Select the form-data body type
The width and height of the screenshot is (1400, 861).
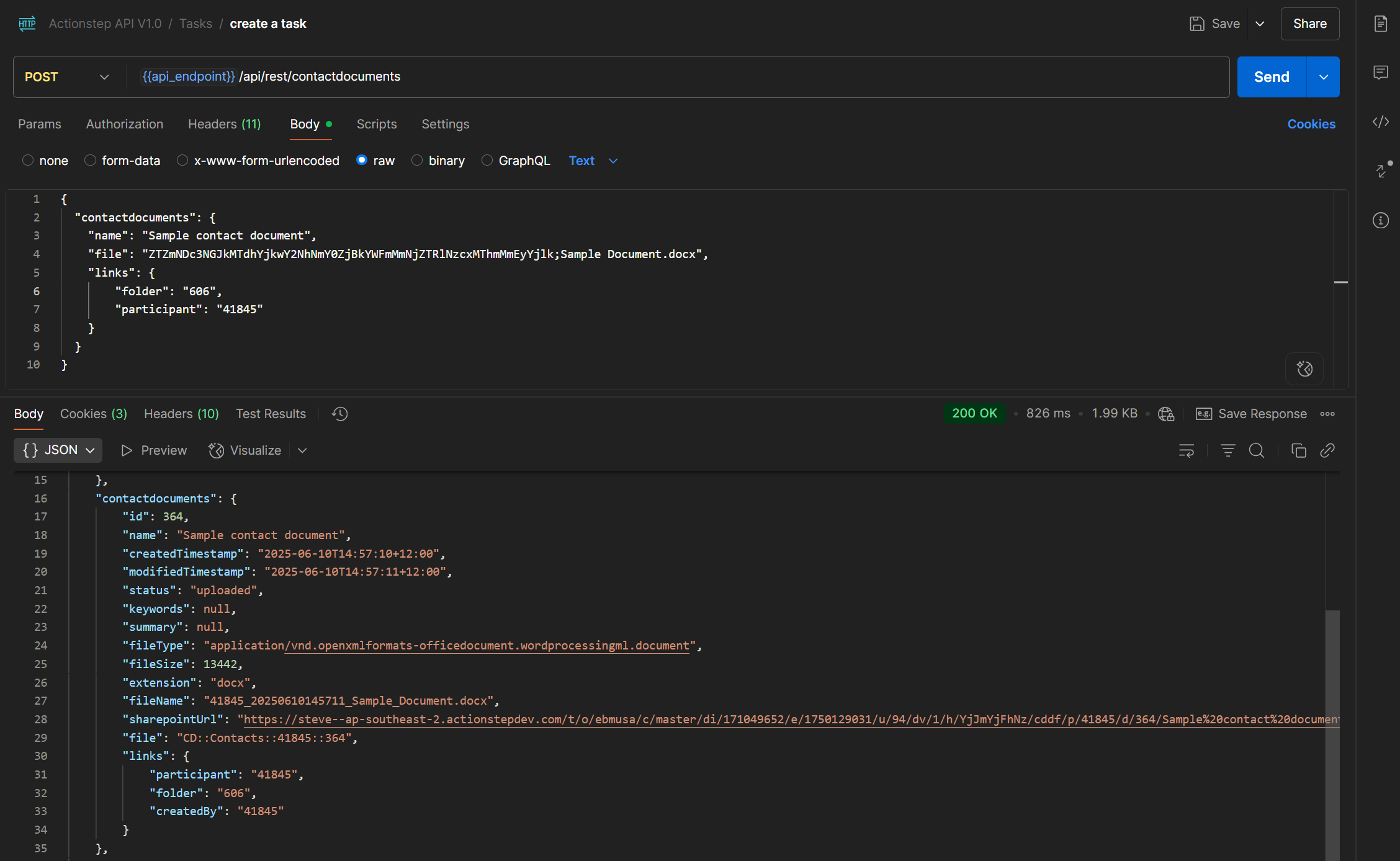click(x=90, y=160)
